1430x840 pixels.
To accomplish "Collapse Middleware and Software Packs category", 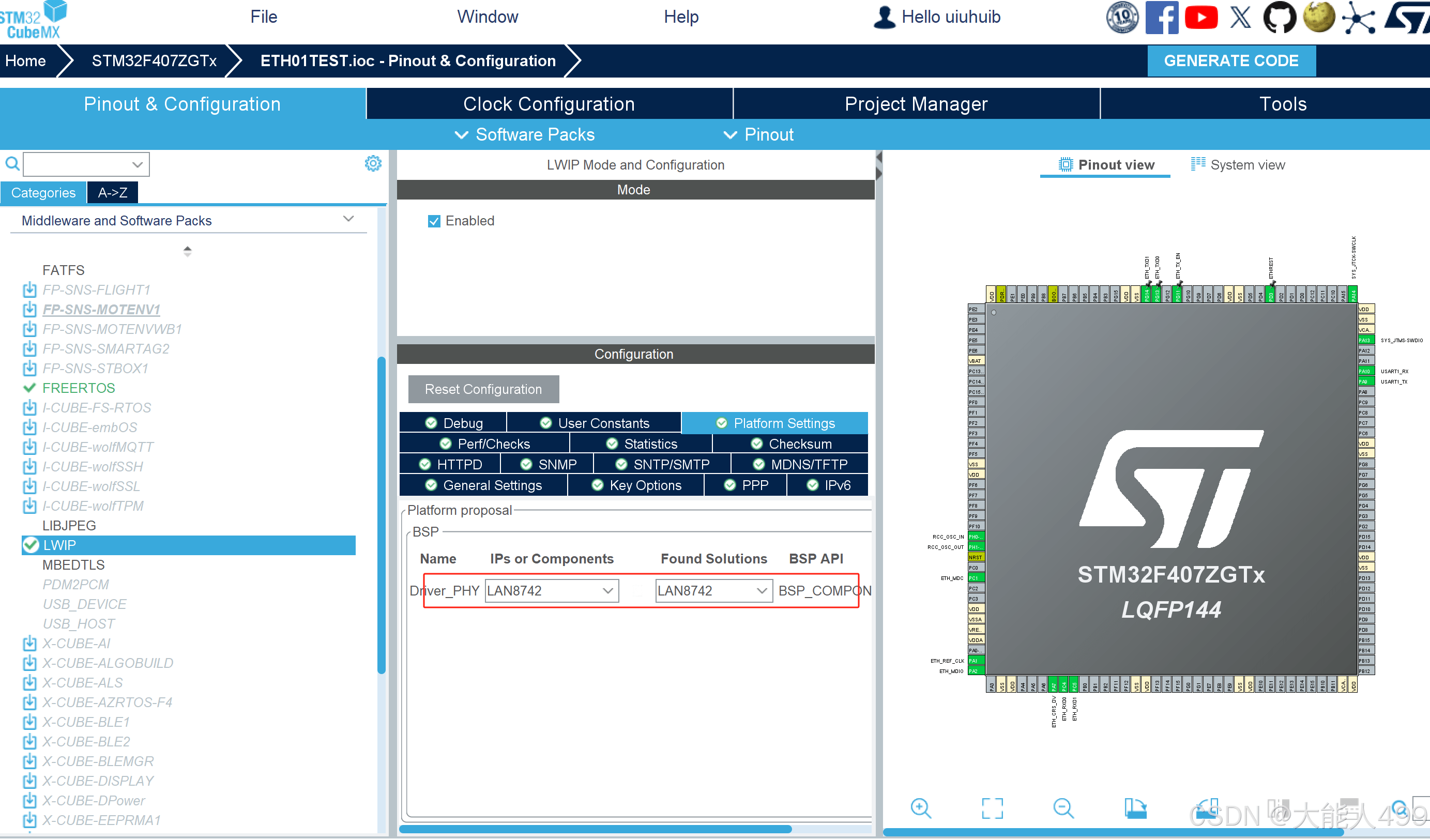I will (348, 220).
